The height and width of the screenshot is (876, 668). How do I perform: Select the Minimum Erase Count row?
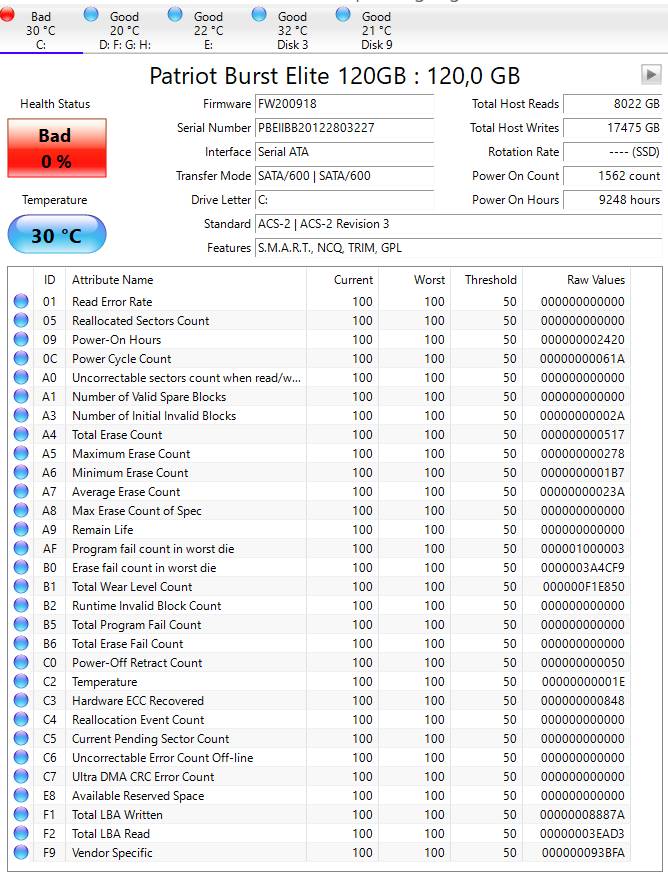(x=319, y=473)
